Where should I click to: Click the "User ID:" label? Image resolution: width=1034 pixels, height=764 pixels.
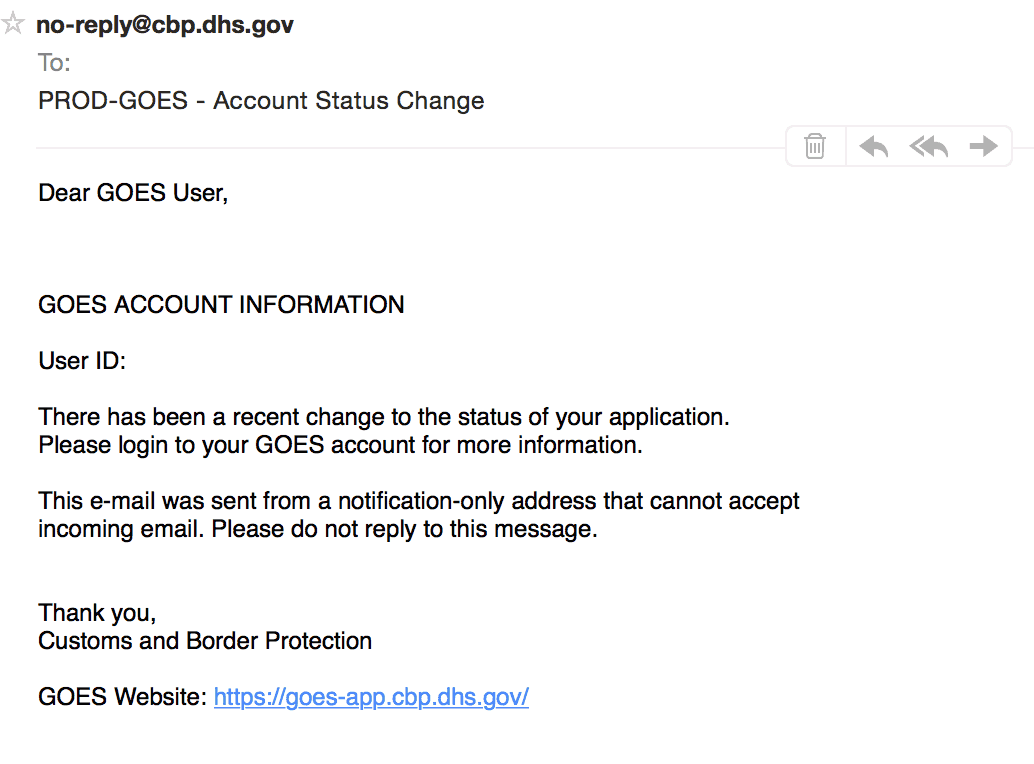tap(81, 362)
